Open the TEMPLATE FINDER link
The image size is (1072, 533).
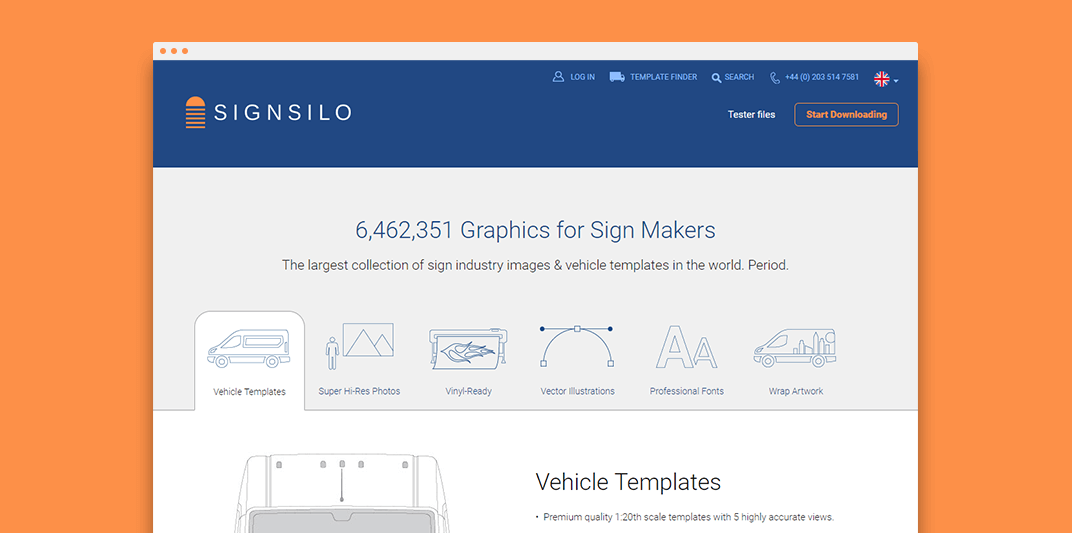click(x=663, y=77)
